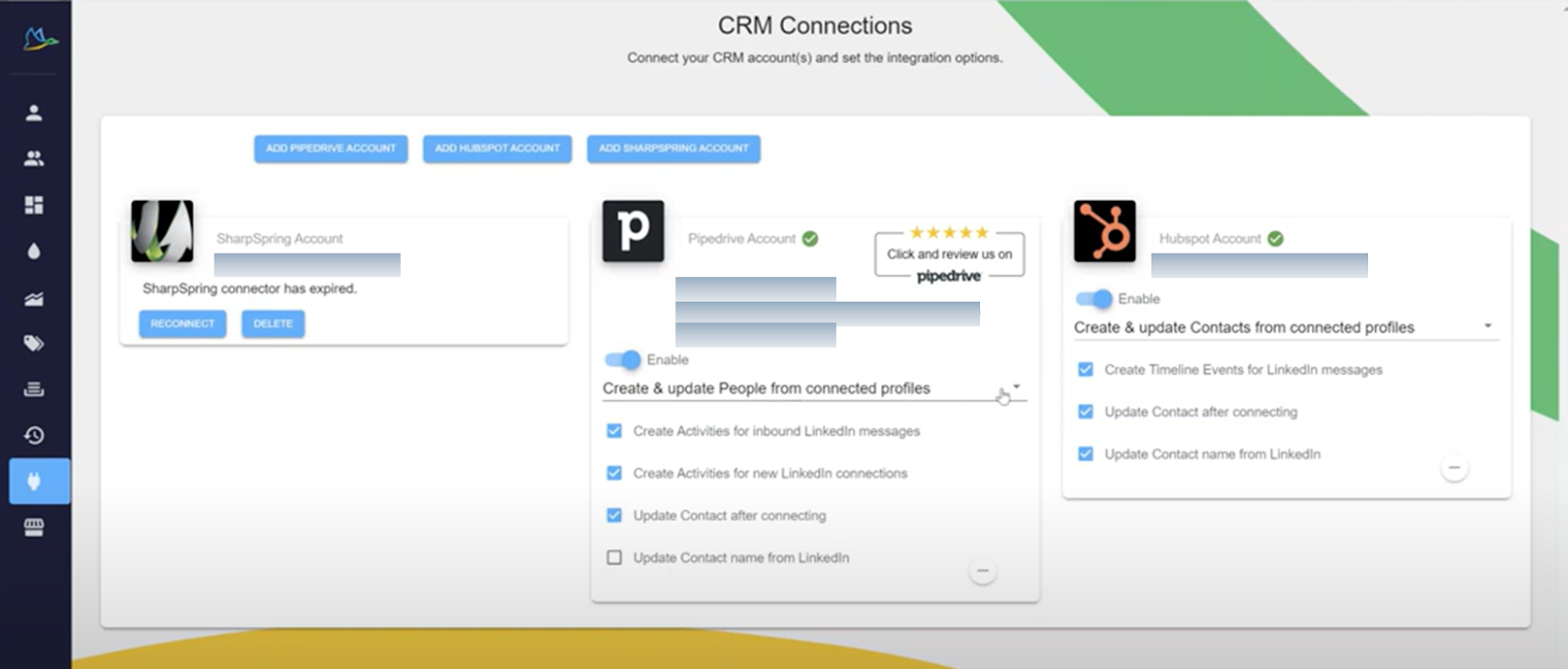Click 'SharpSpring connector has expired.' message
This screenshot has width=1568, height=669.
[x=250, y=289]
